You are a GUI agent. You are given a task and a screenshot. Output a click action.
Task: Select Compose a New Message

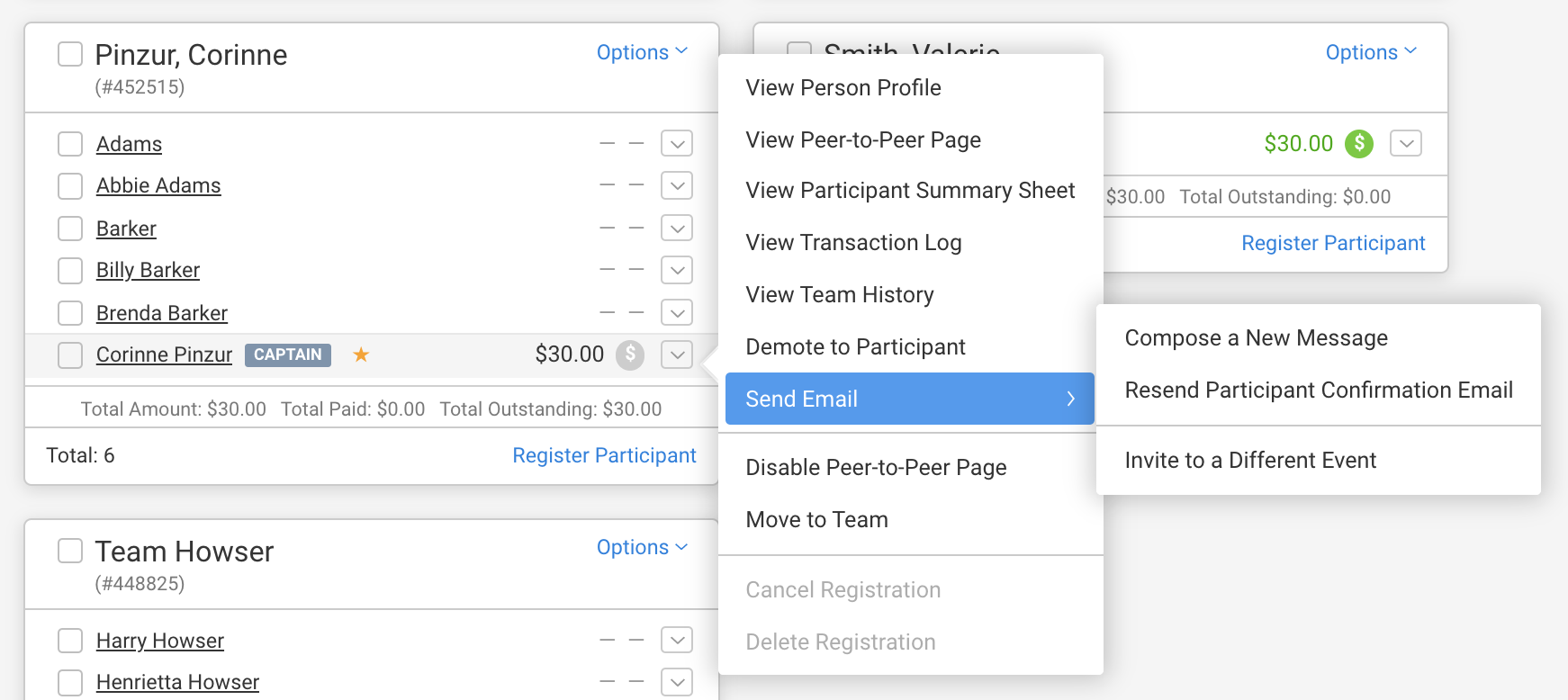point(1256,338)
